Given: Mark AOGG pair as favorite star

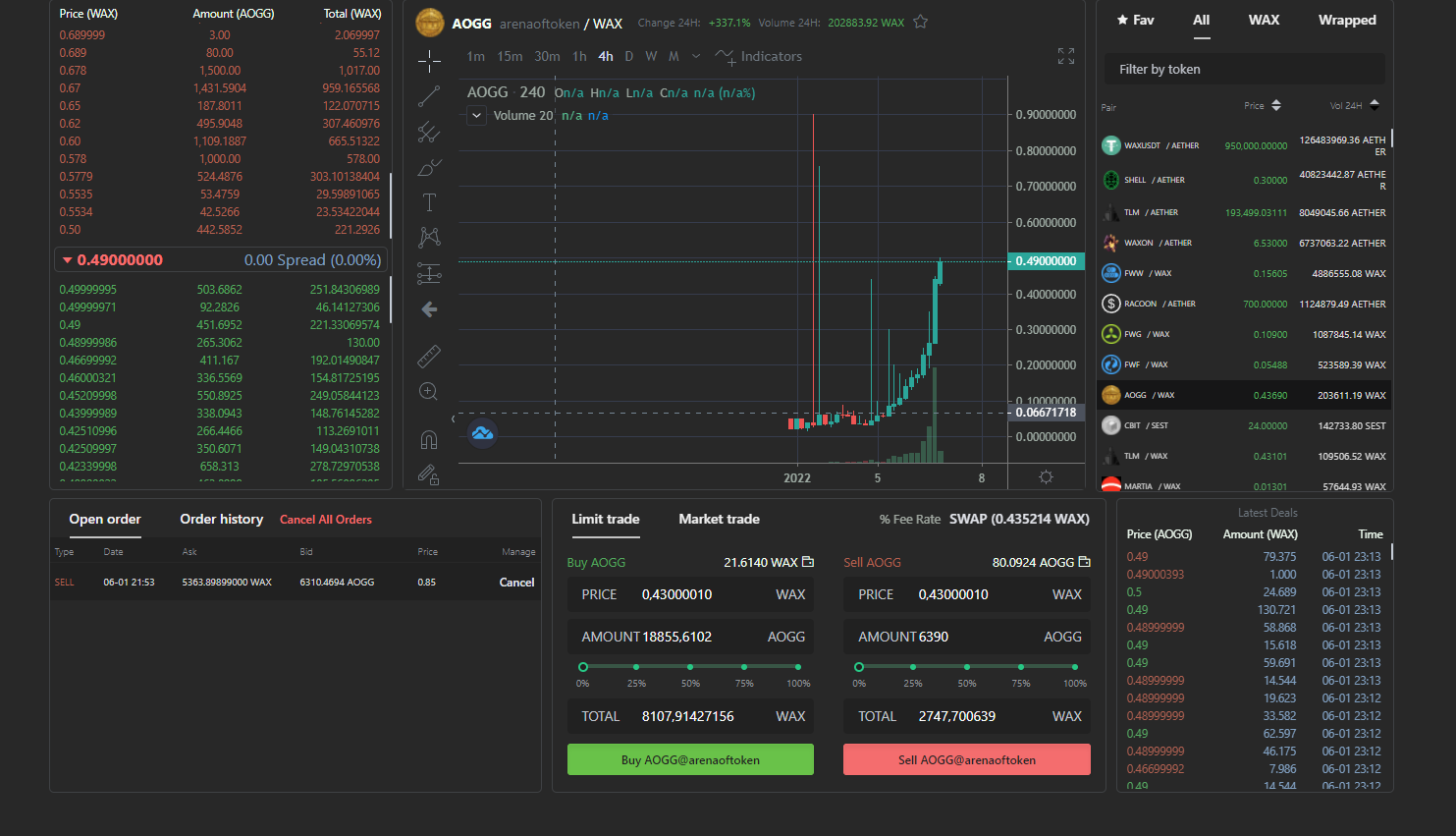Looking at the screenshot, I should coord(921,22).
